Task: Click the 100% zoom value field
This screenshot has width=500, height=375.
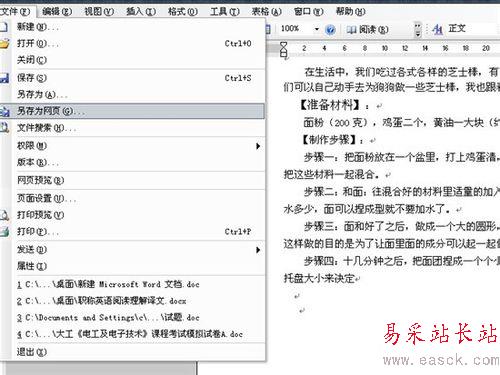Action: point(295,29)
